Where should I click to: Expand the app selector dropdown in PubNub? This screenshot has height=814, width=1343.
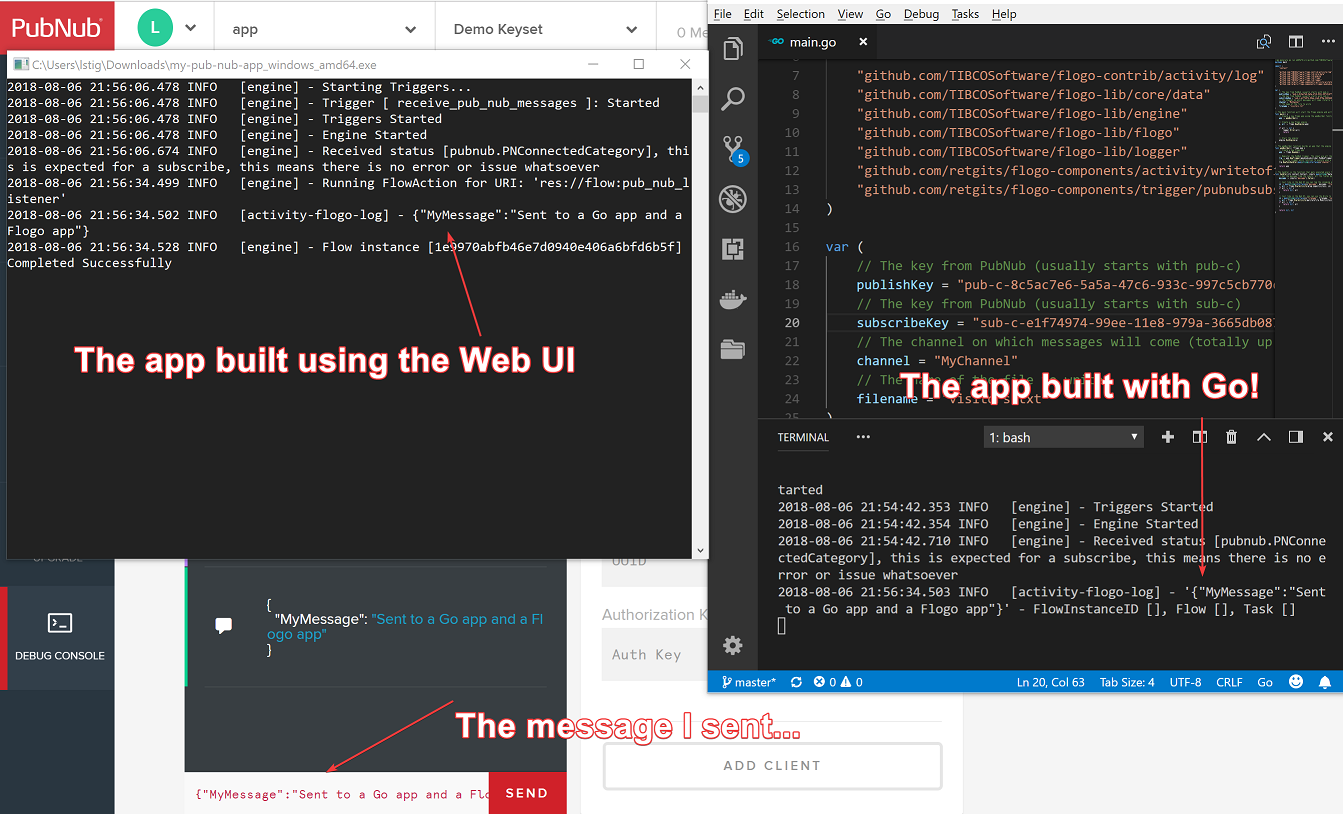324,29
